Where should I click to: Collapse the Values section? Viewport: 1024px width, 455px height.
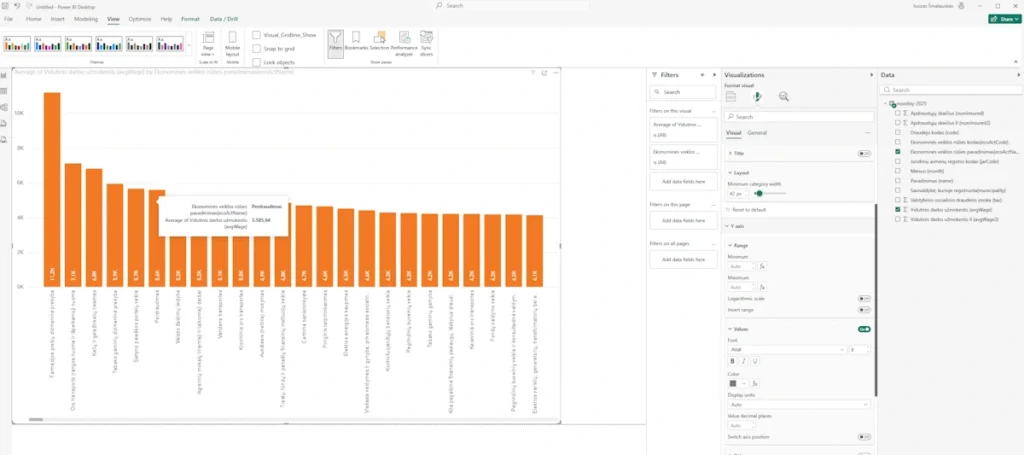tap(730, 330)
